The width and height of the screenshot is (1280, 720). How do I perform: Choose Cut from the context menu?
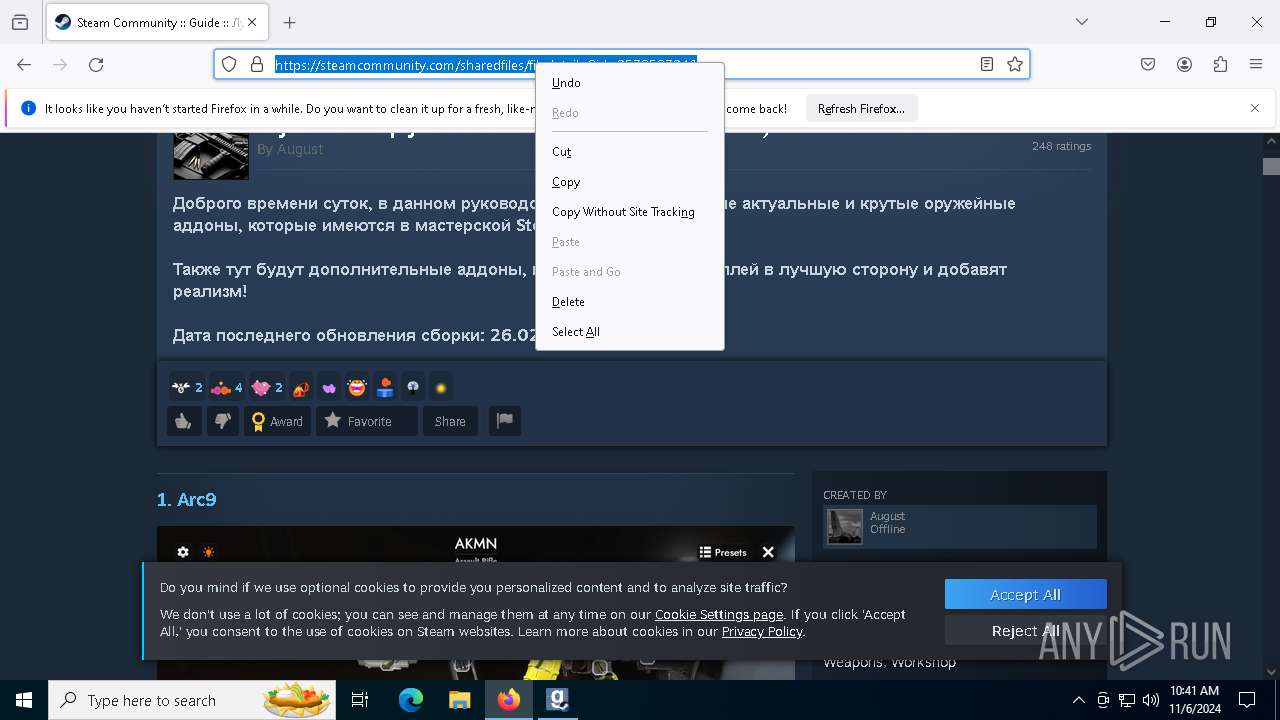pos(629,152)
